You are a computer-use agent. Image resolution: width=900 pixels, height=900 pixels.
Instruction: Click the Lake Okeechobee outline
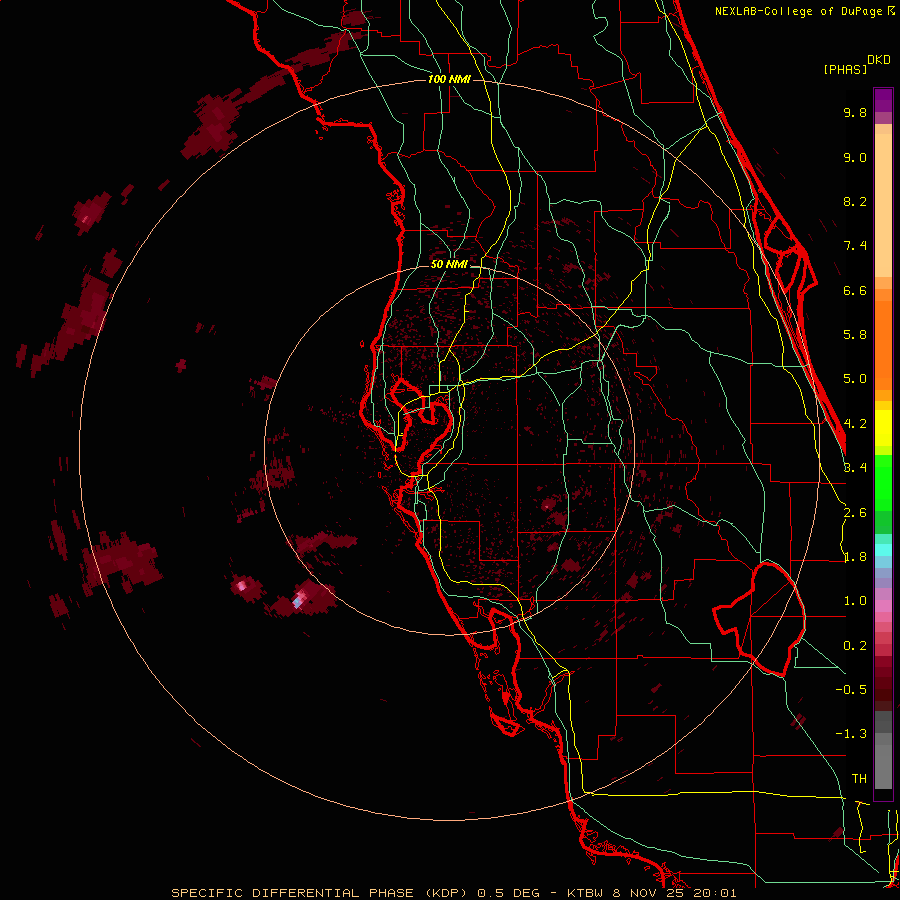point(759,619)
